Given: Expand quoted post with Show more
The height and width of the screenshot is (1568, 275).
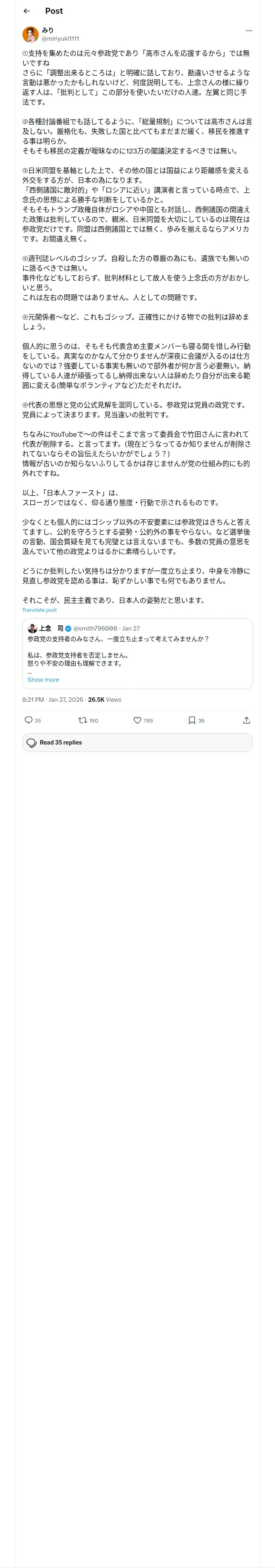Looking at the screenshot, I should tap(43, 679).
